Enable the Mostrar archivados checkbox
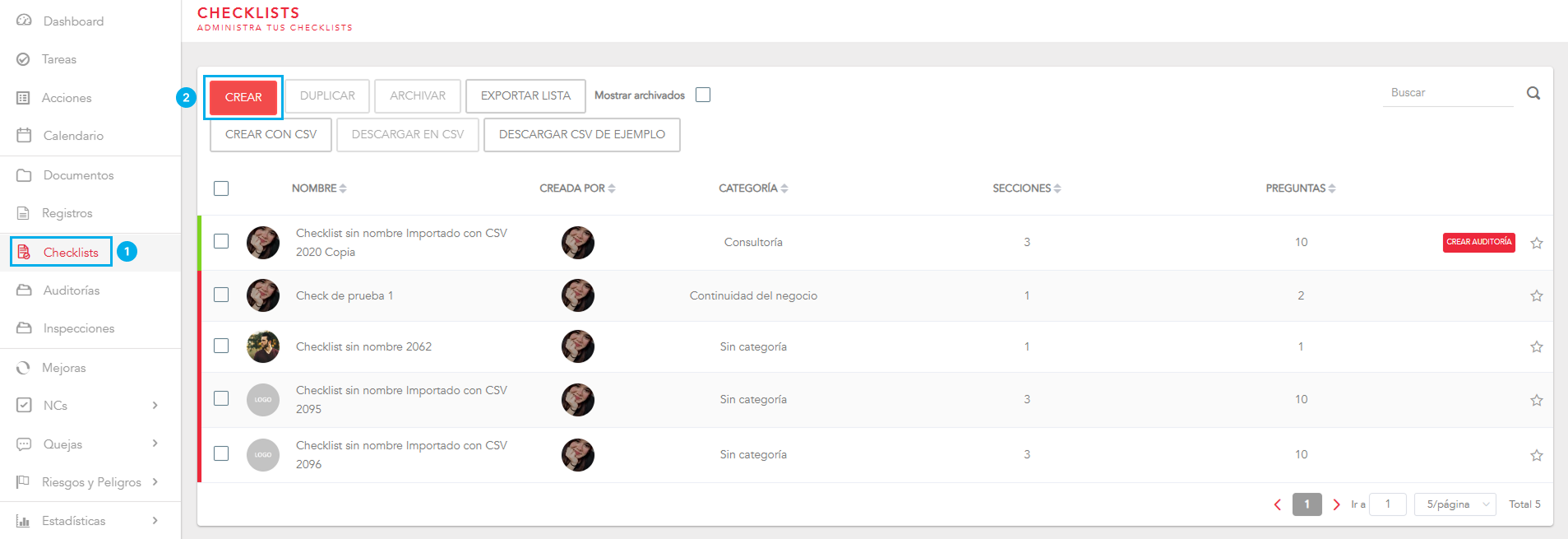This screenshot has height=539, width=1568. [x=703, y=95]
